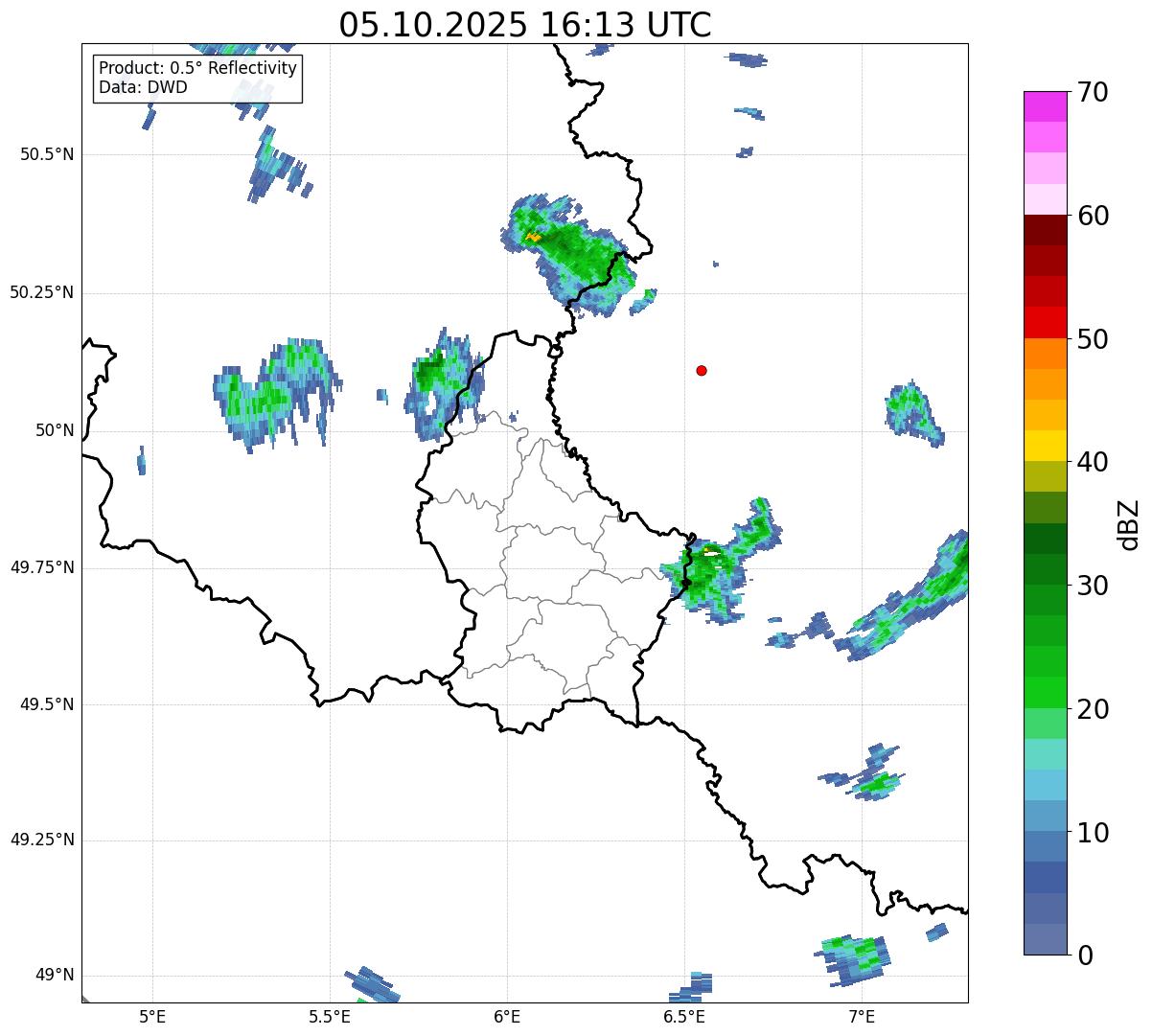Screen dimensions: 1152x1036
Task: Click the 5°E longitude label
Action: coord(152,1016)
